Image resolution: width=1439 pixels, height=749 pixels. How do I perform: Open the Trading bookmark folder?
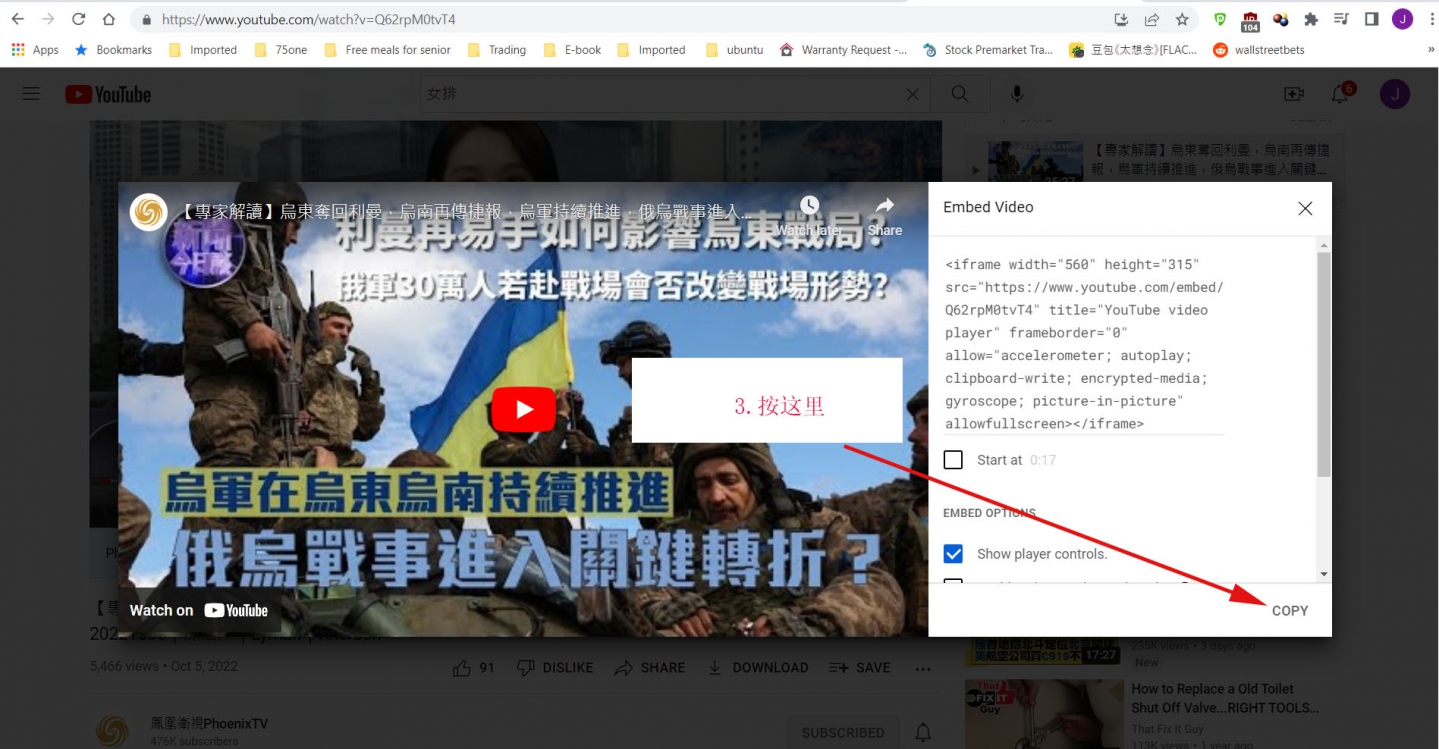(496, 50)
